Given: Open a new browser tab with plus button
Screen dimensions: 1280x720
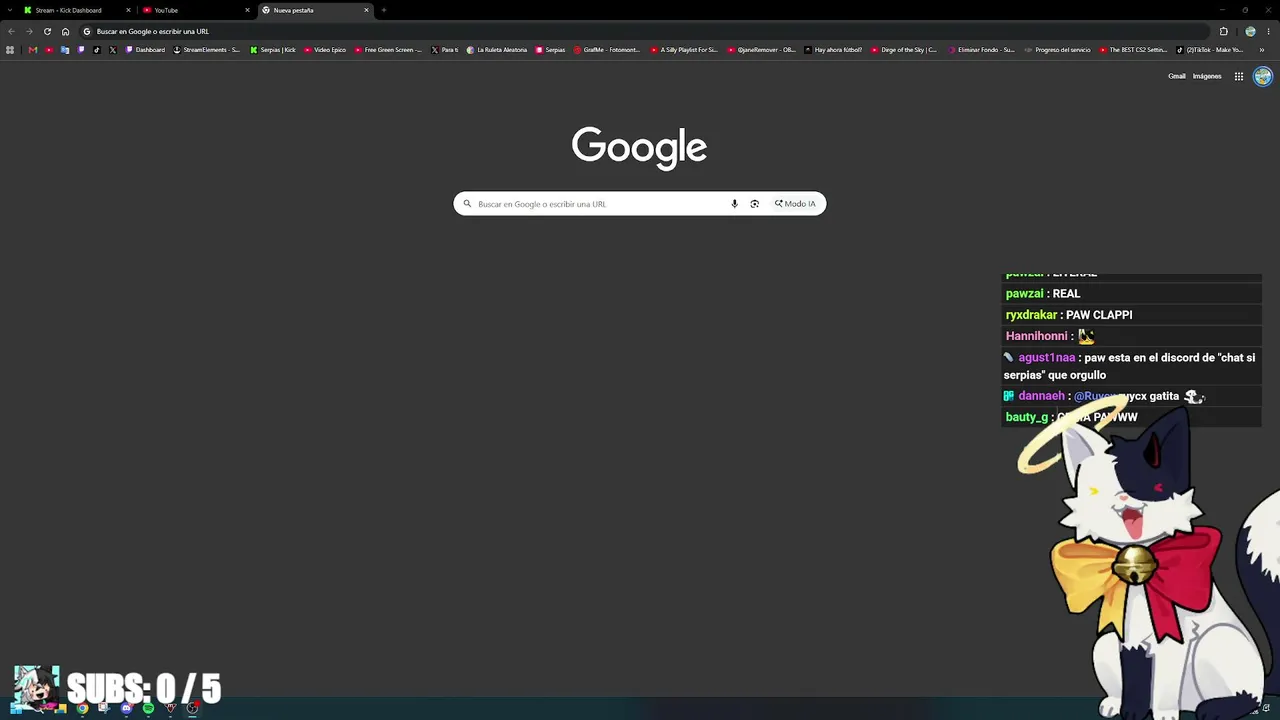Looking at the screenshot, I should pos(384,10).
